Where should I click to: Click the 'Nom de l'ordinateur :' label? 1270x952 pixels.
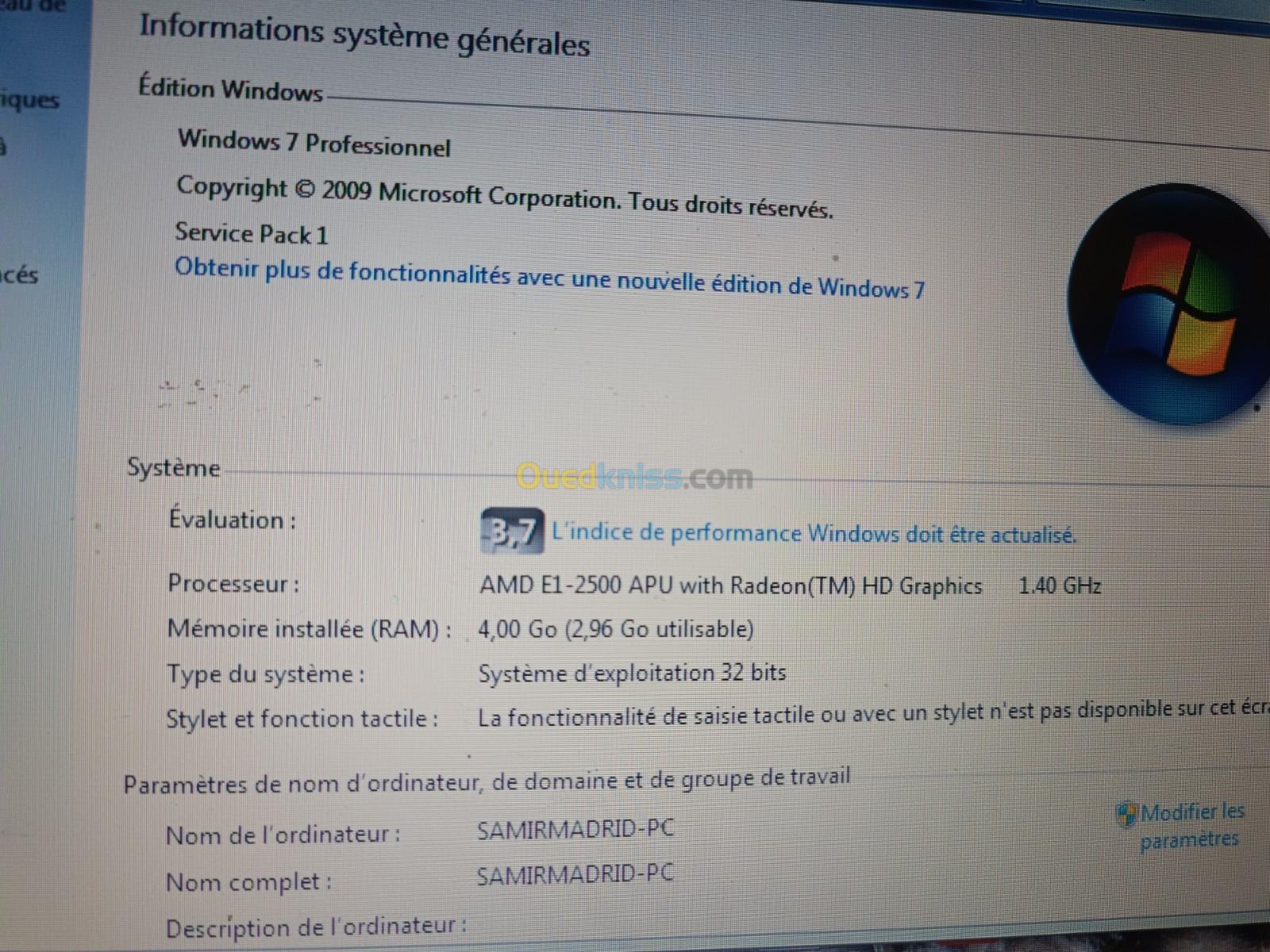tap(283, 834)
